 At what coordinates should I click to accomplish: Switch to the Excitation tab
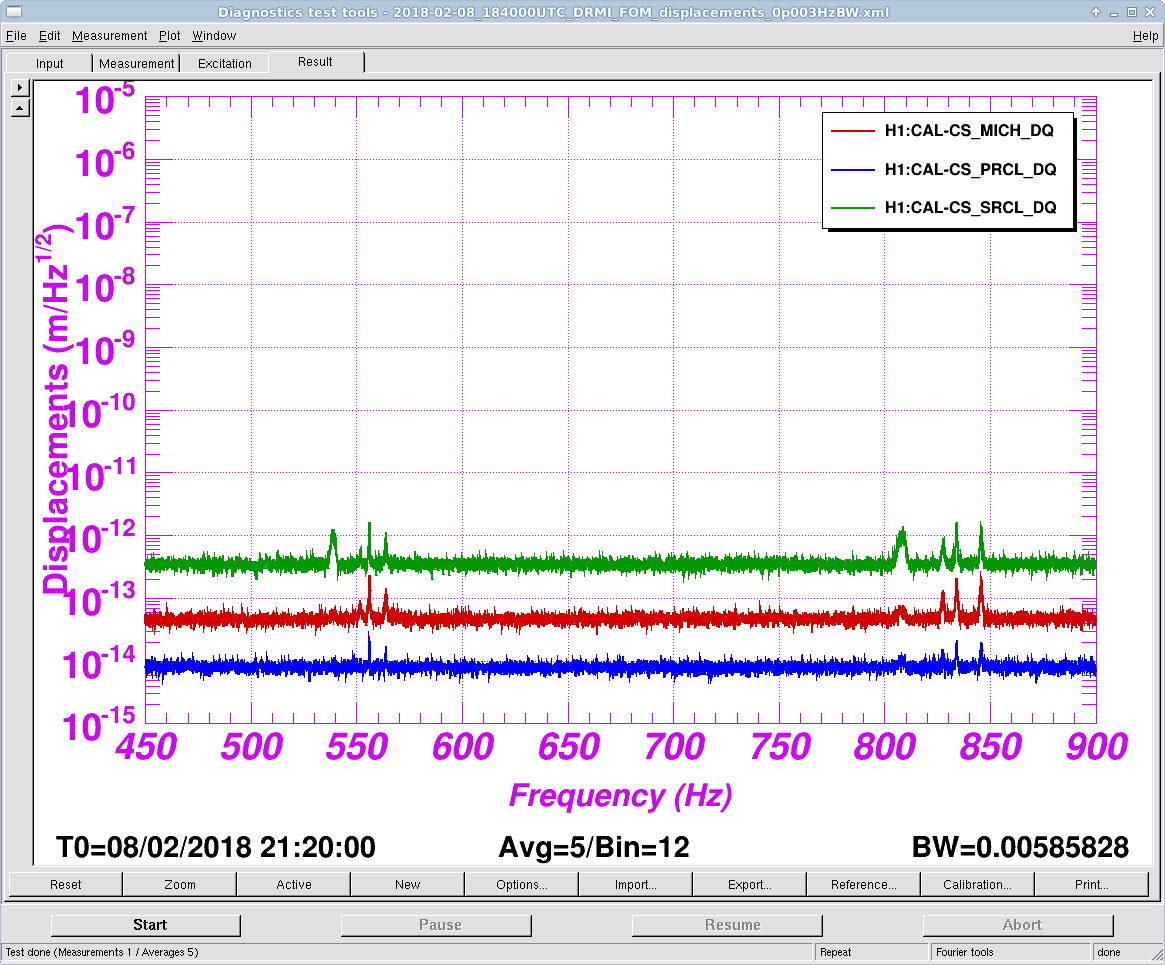[x=225, y=63]
